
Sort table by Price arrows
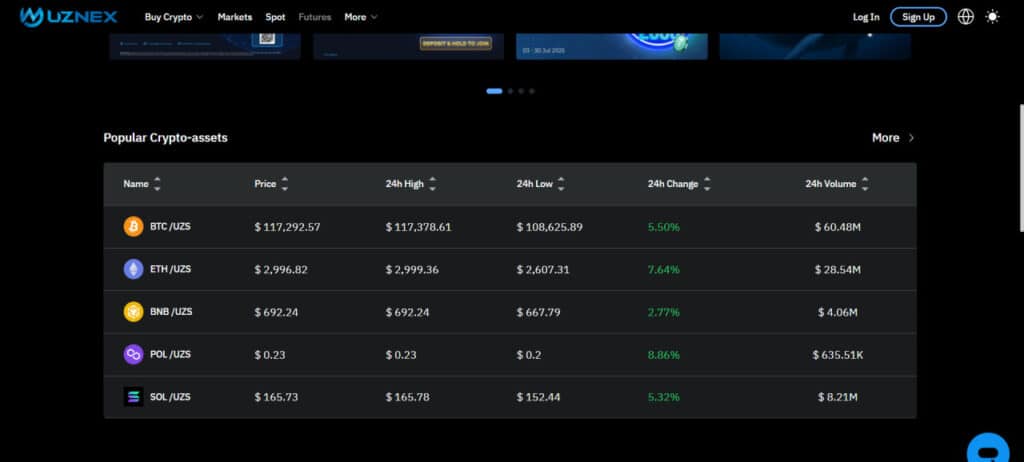coord(284,184)
